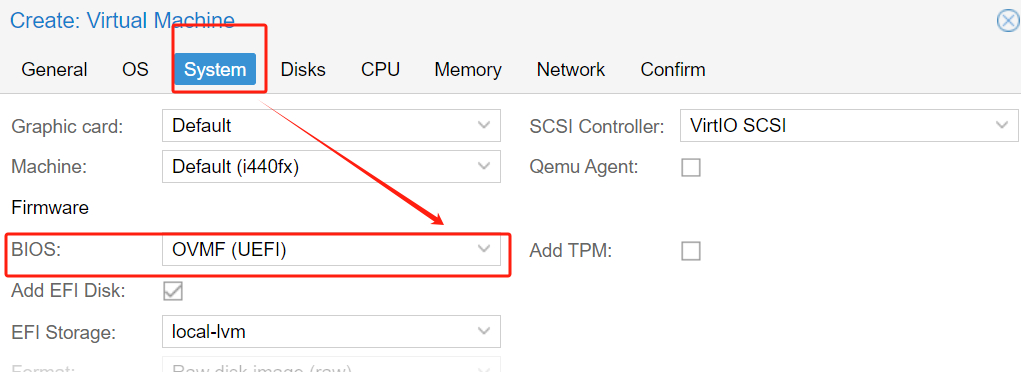The width and height of the screenshot is (1021, 372).
Task: Expand the Graphic card dropdown arrow
Action: pyautogui.click(x=484, y=125)
